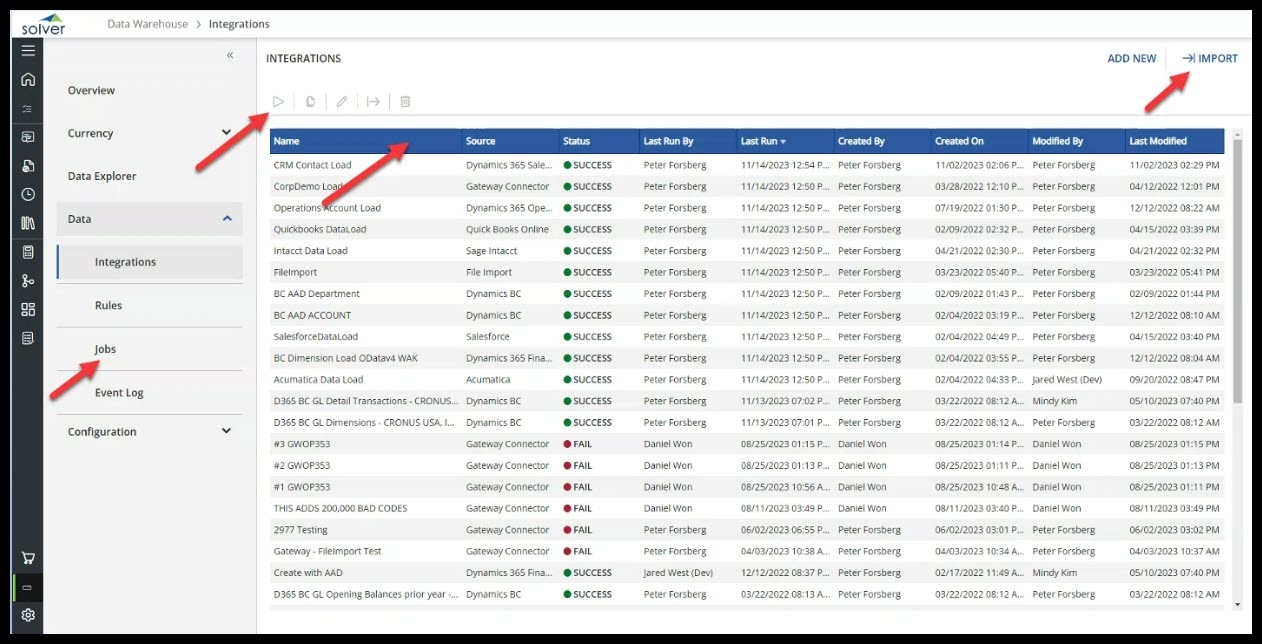Open the hamburger menu in left sidebar
The width and height of the screenshot is (1262, 644).
pyautogui.click(x=28, y=51)
